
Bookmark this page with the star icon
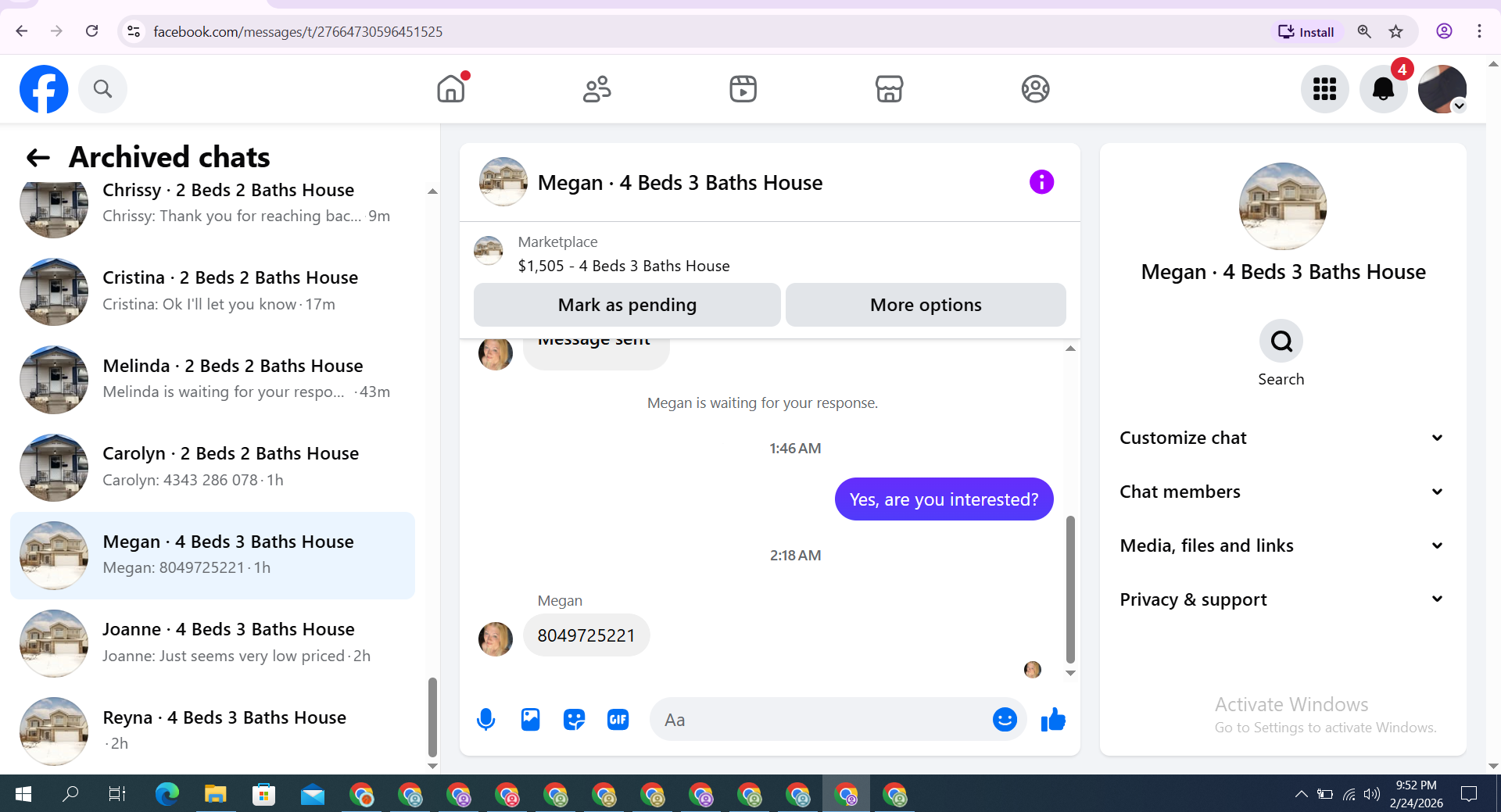(x=1395, y=32)
